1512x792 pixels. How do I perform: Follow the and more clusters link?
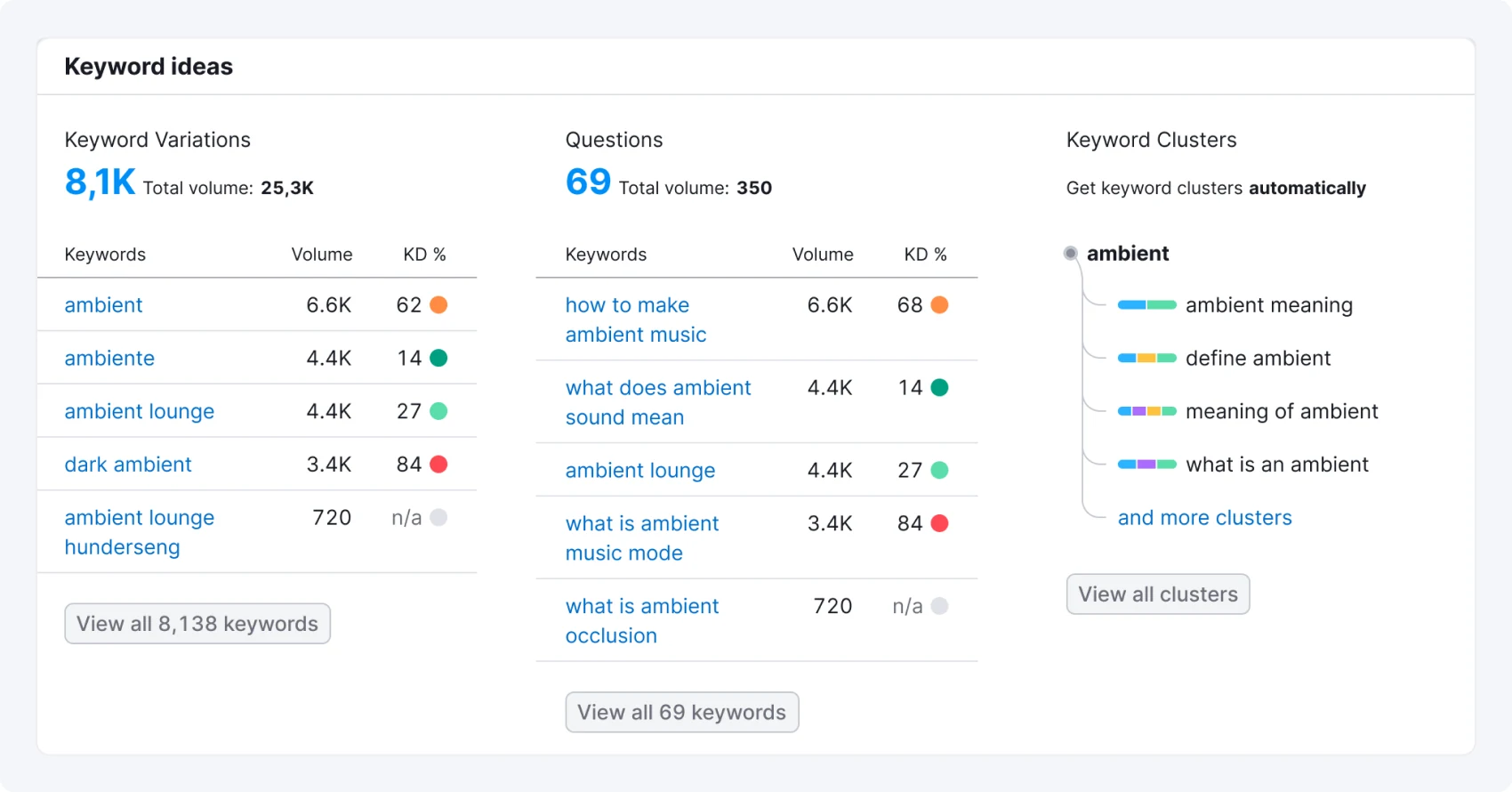coord(1204,518)
